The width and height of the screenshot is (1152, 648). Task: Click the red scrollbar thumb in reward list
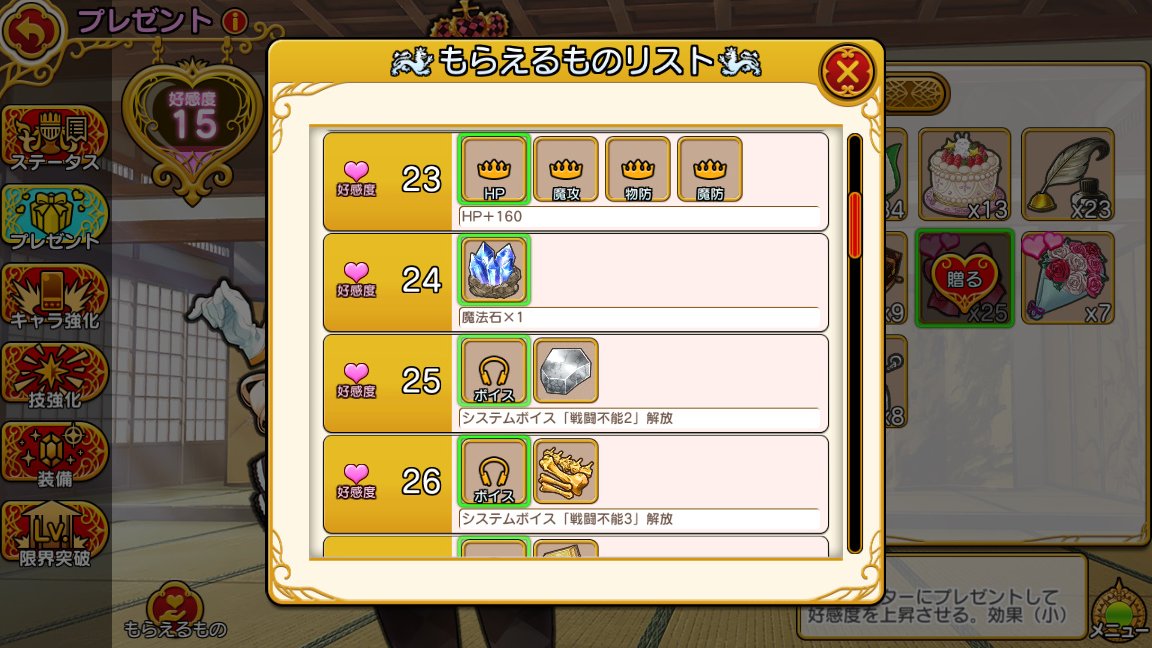coord(854,224)
